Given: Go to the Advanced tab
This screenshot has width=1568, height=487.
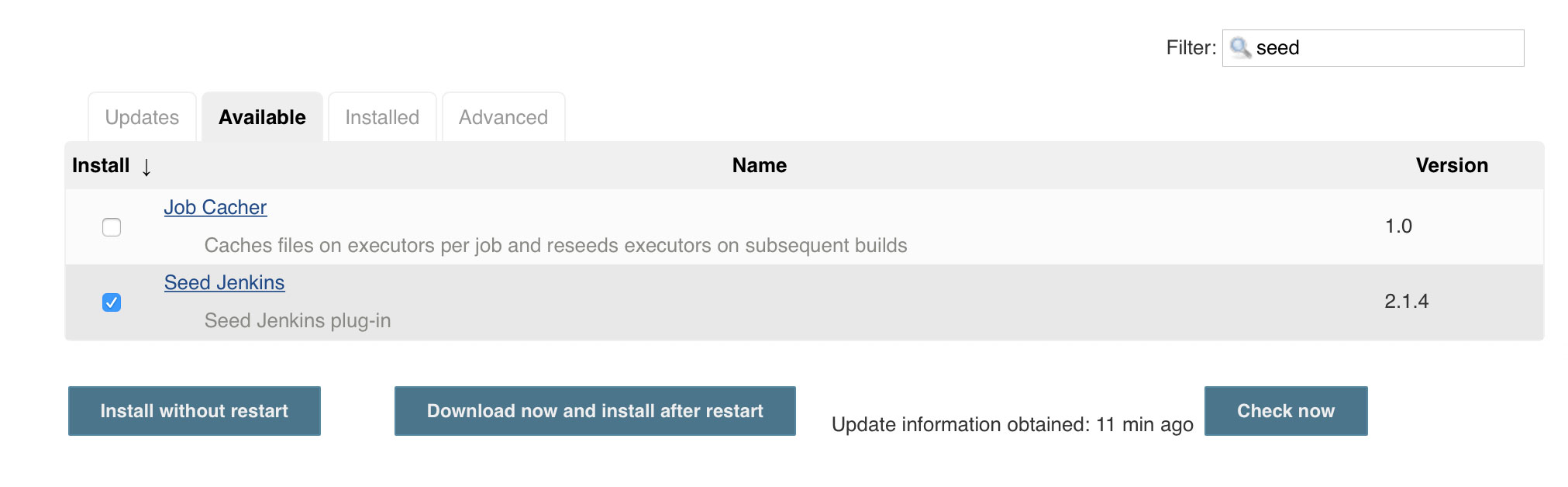Looking at the screenshot, I should [x=503, y=117].
